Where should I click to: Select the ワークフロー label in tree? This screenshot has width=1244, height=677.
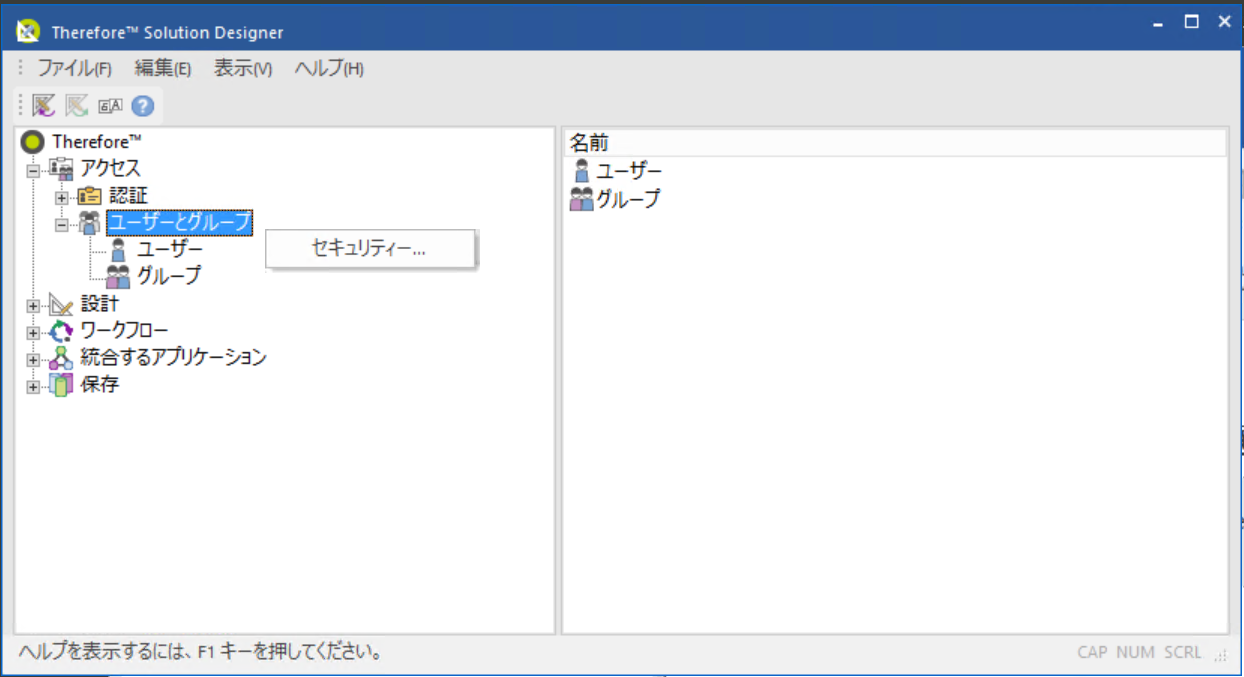coord(124,331)
